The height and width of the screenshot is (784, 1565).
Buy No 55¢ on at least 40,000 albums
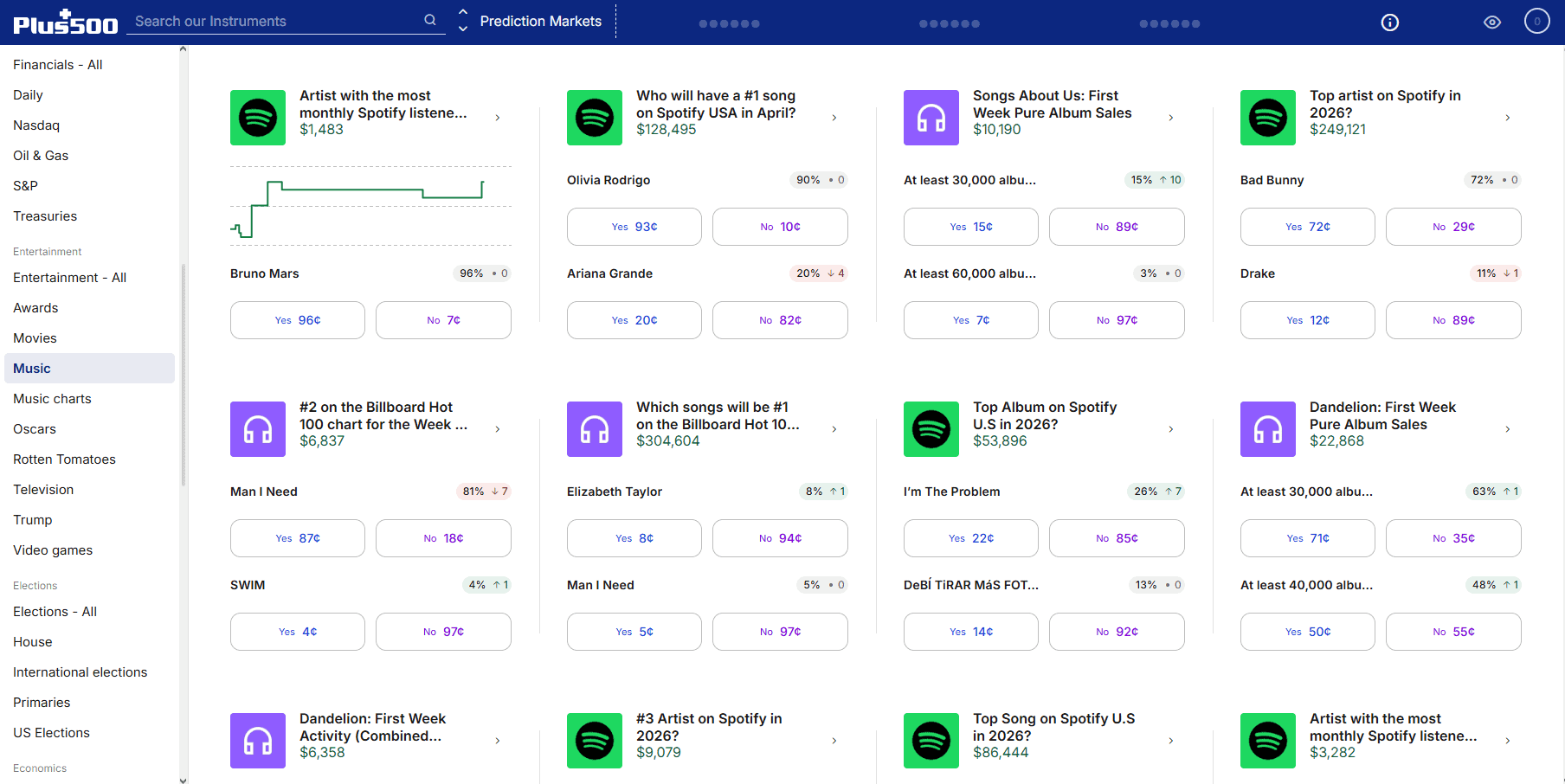click(x=1453, y=632)
